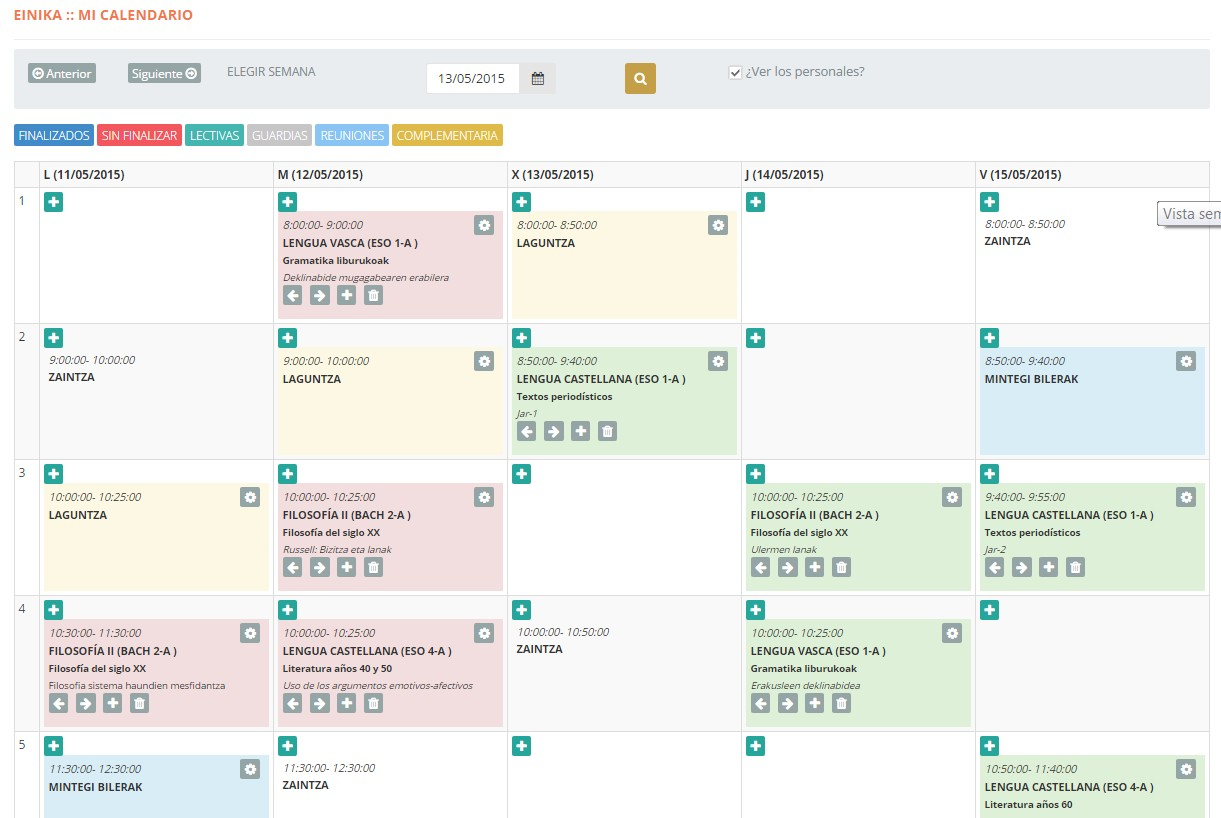Open gear on Wednesday's Lengua Castellana class
The height and width of the screenshot is (818, 1221).
pos(718,361)
